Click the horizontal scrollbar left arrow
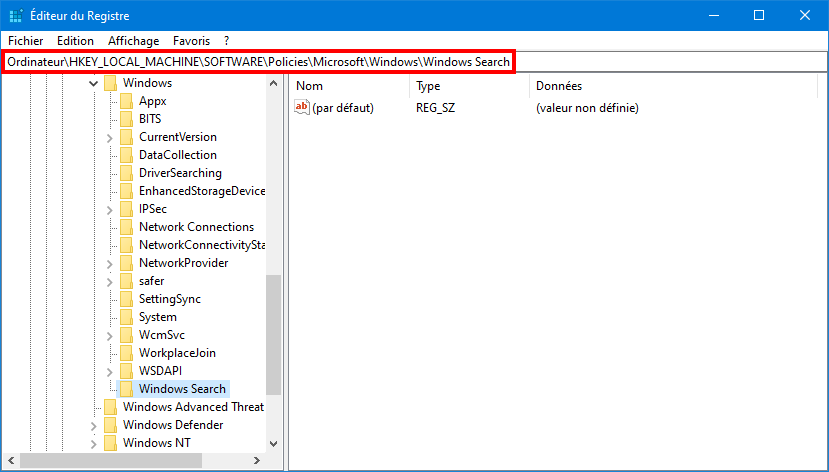Image resolution: width=829 pixels, height=472 pixels. pyautogui.click(x=11, y=460)
